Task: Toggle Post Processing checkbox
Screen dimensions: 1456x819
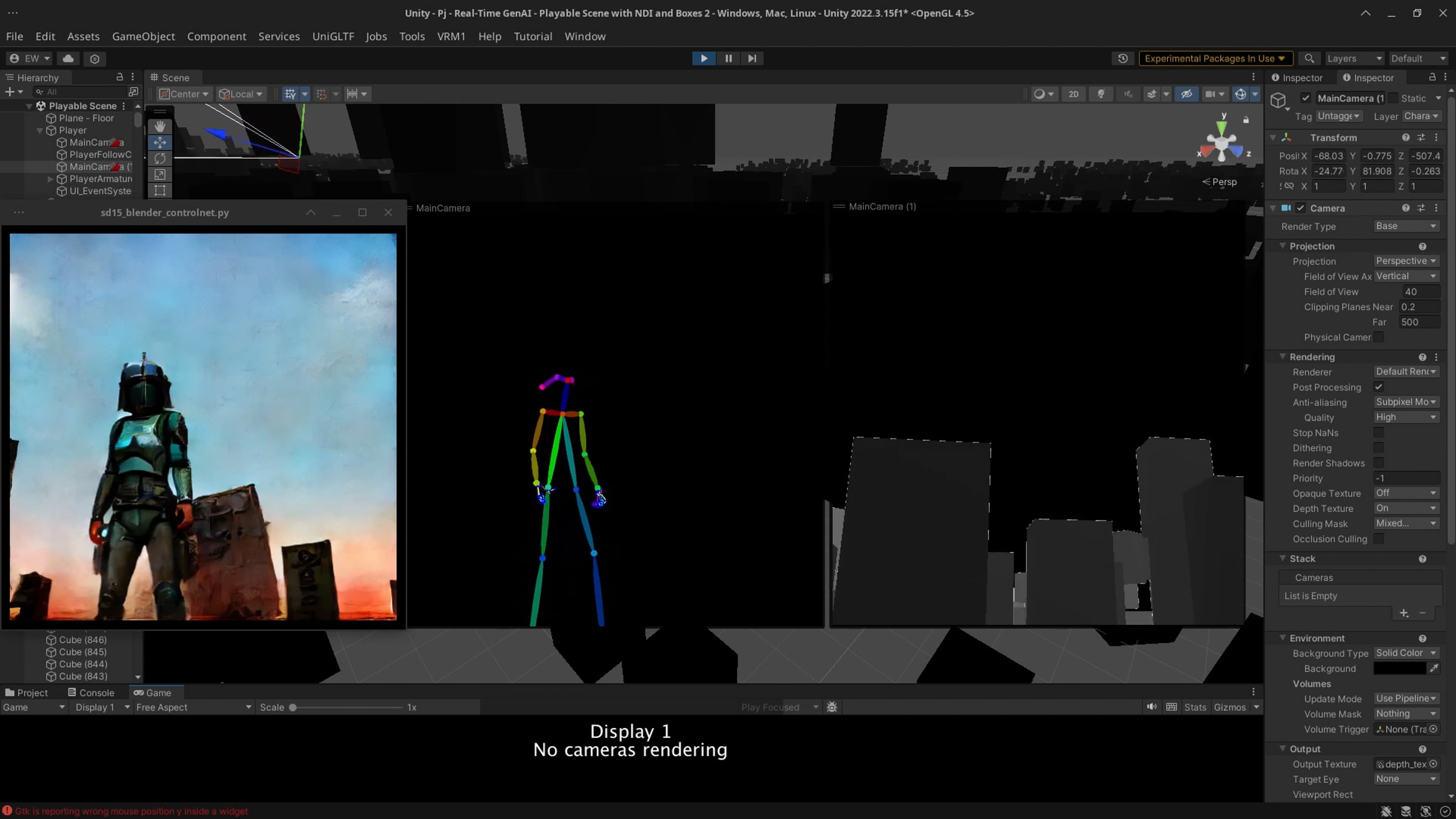Action: (x=1378, y=387)
